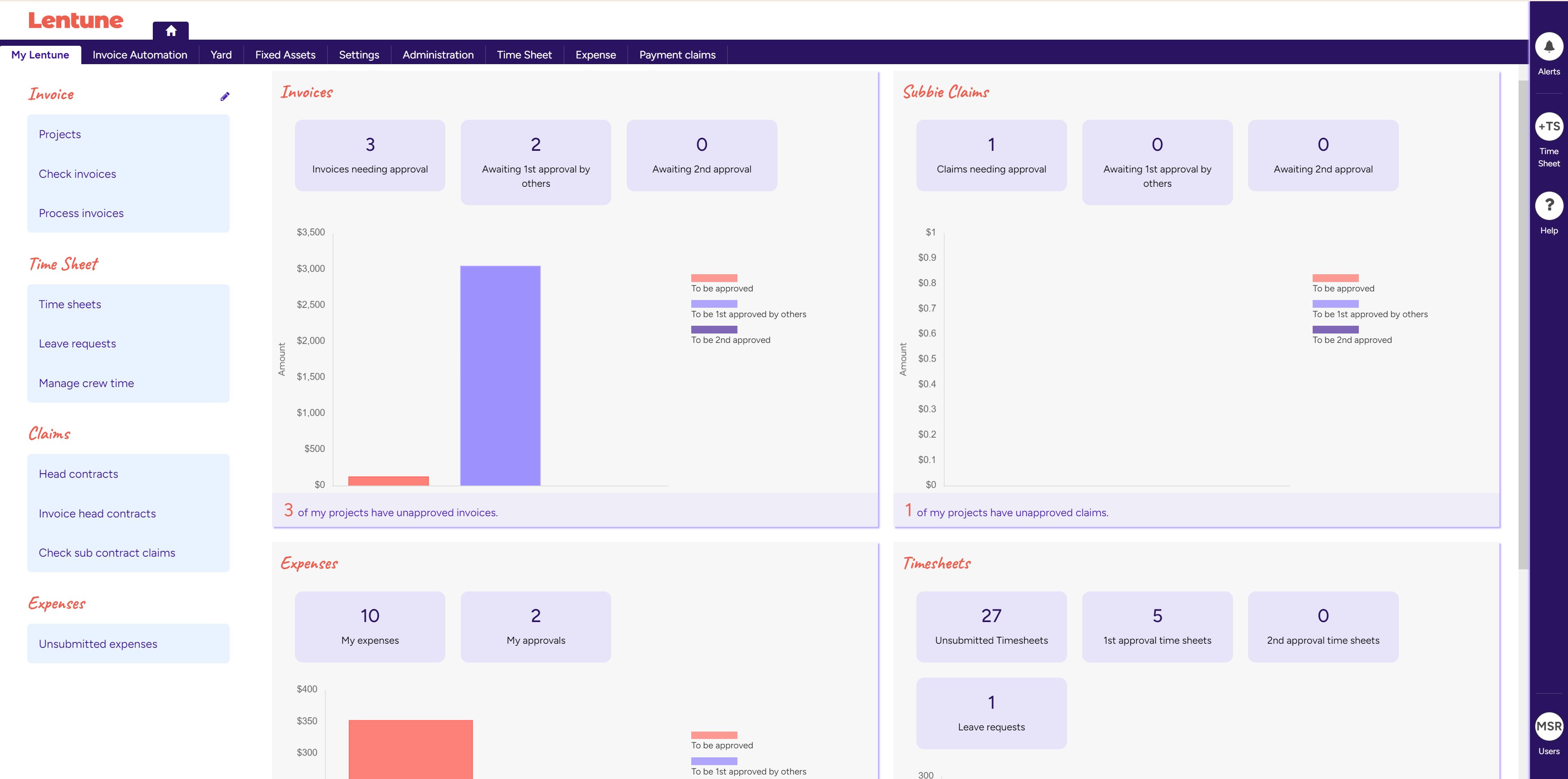Toggle Subbie Claims legend To be approved swatch

pos(1336,278)
